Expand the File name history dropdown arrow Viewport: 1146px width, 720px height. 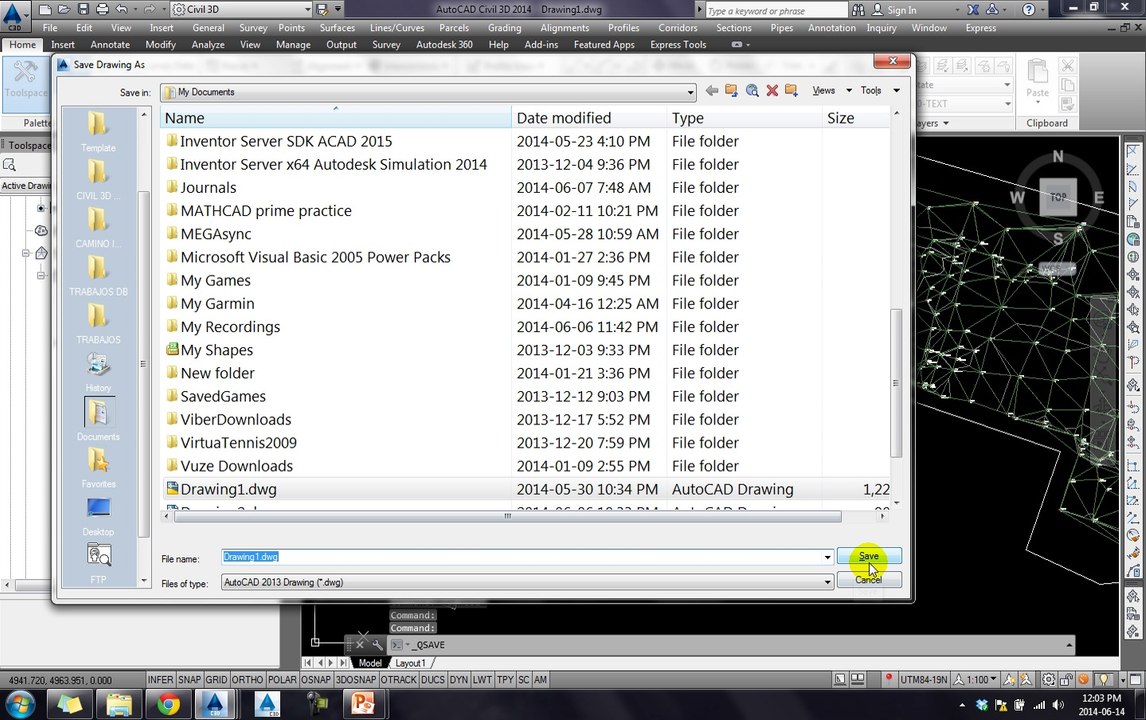[x=827, y=557]
